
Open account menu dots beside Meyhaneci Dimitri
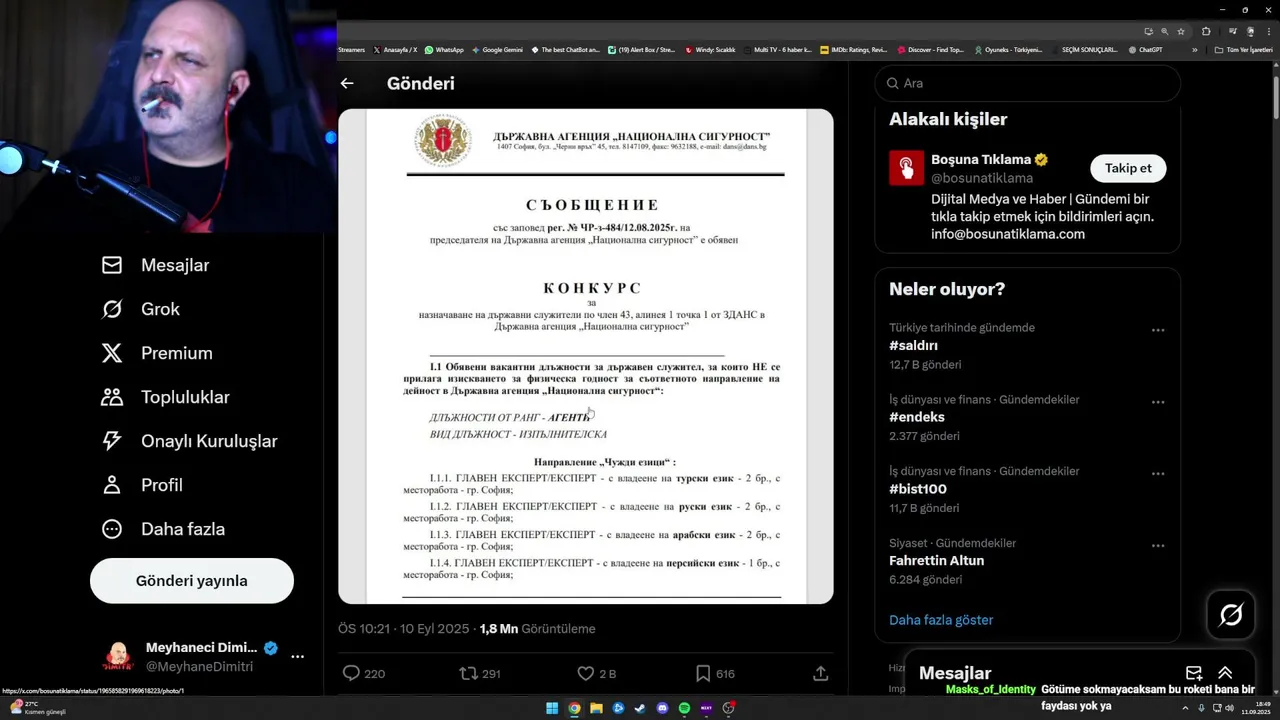click(x=297, y=657)
